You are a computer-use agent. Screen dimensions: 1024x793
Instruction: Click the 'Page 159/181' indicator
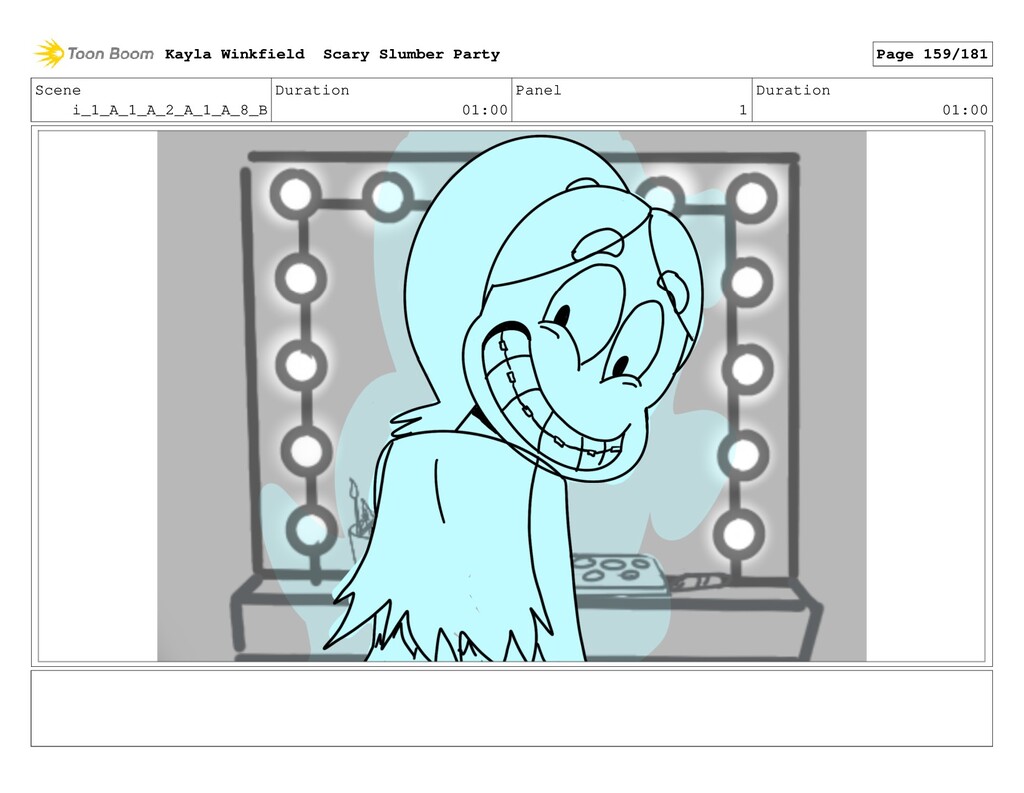coord(932,54)
